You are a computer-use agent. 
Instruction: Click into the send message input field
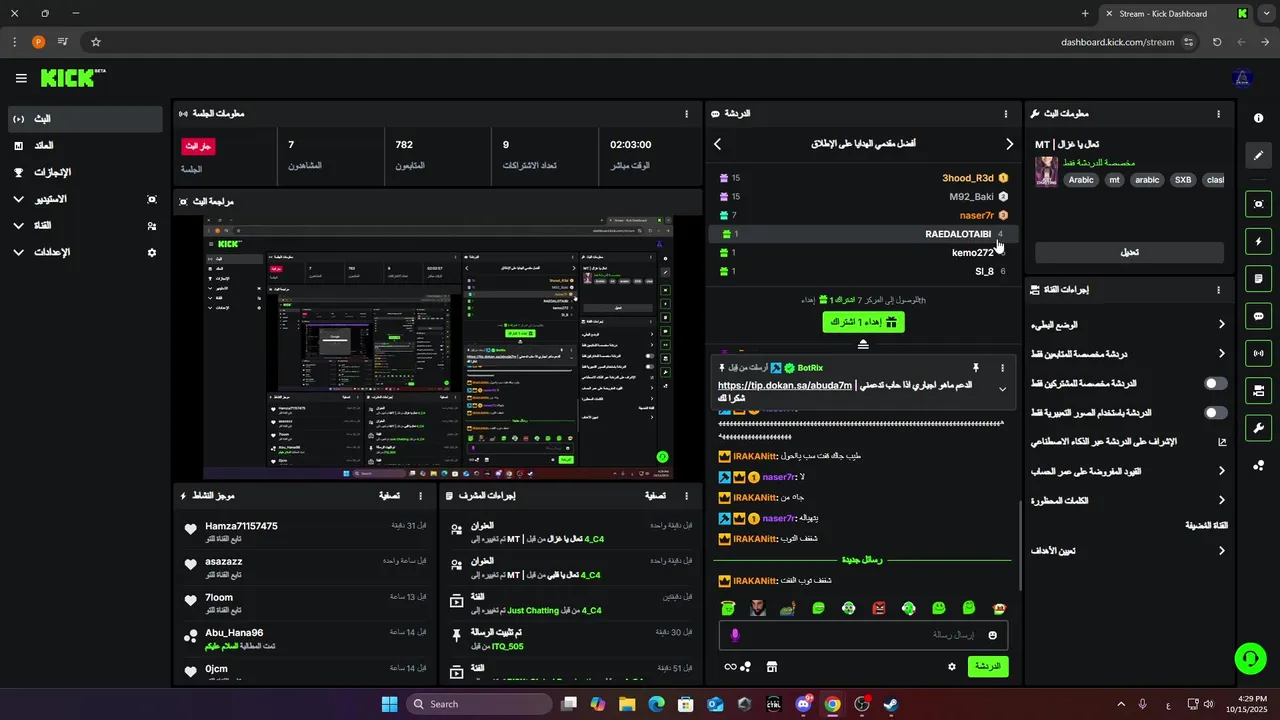coord(863,635)
